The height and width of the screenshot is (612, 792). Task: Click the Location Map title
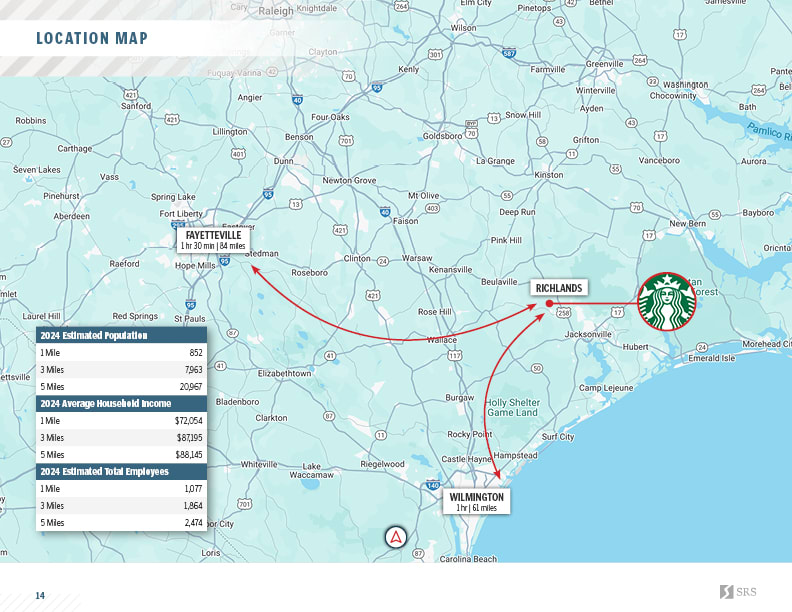[92, 38]
